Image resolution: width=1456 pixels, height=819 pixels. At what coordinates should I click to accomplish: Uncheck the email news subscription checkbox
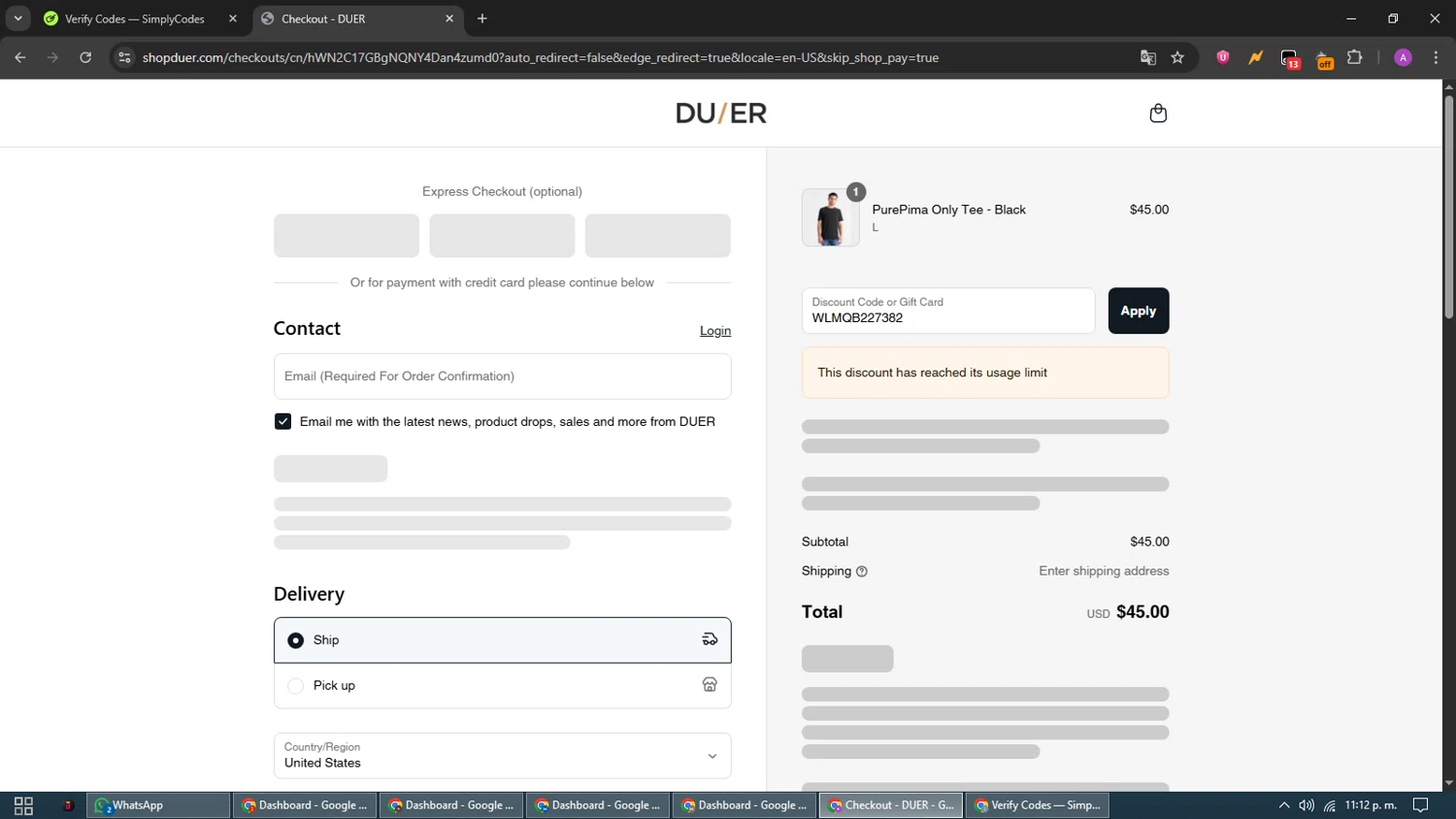[282, 421]
